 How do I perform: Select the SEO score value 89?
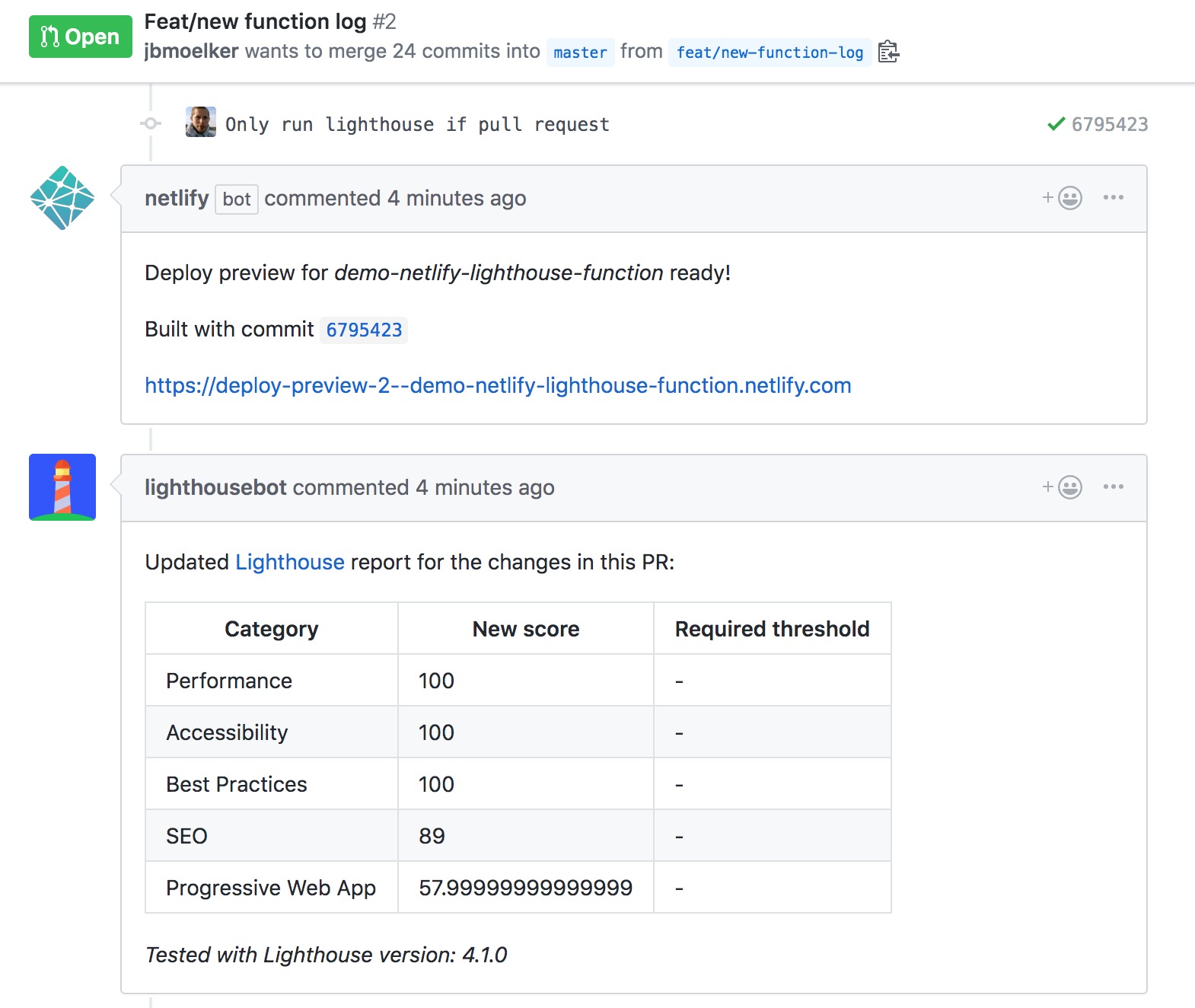[x=432, y=836]
